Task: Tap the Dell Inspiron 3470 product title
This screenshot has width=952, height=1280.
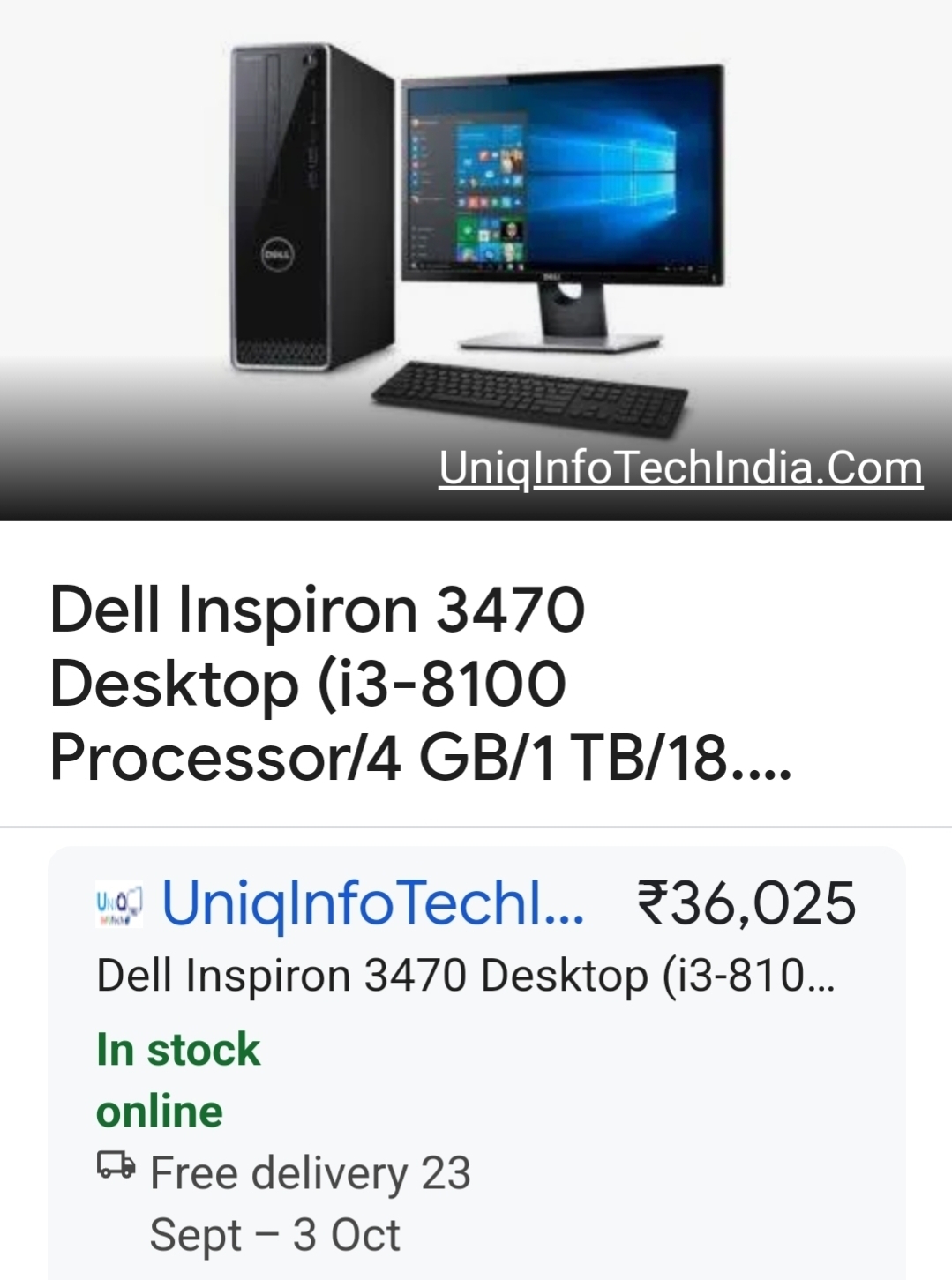Action: (x=420, y=684)
